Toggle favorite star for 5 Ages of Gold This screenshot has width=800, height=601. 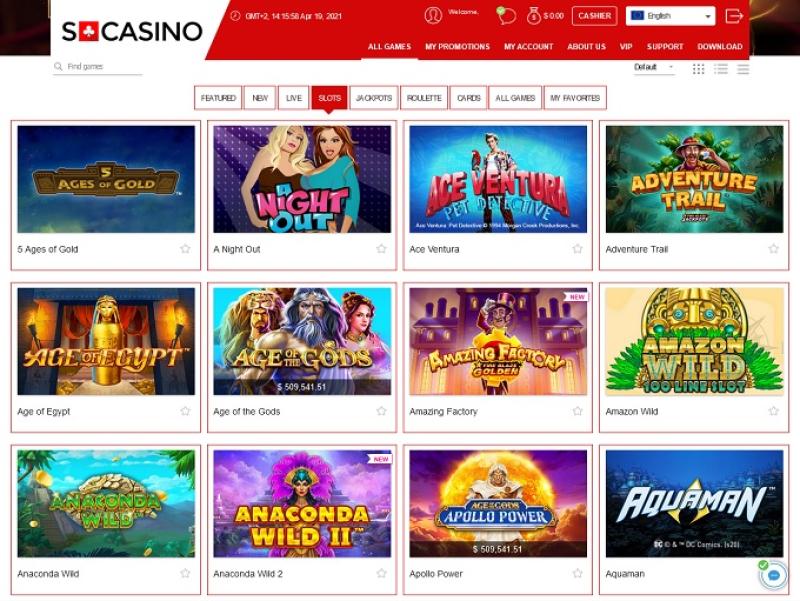[x=185, y=248]
